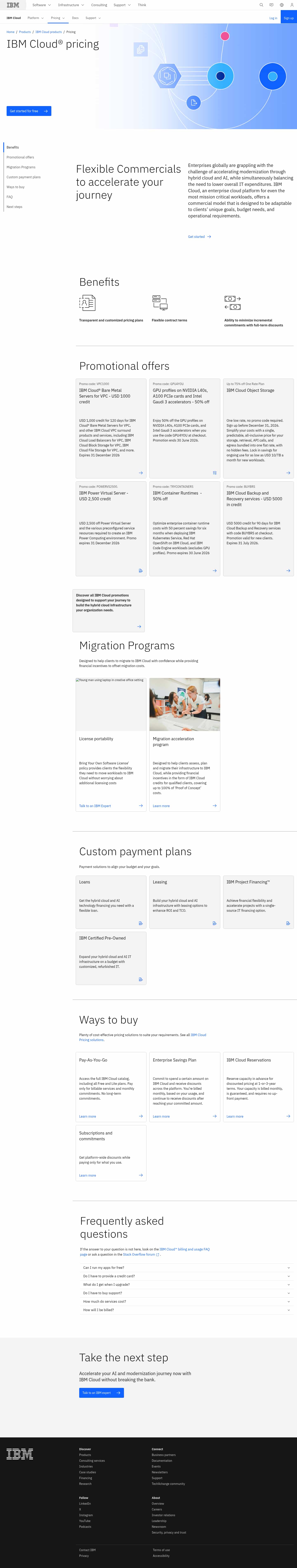Click the icon on the Loans card
This screenshot has width=297, height=1568.
(141, 923)
